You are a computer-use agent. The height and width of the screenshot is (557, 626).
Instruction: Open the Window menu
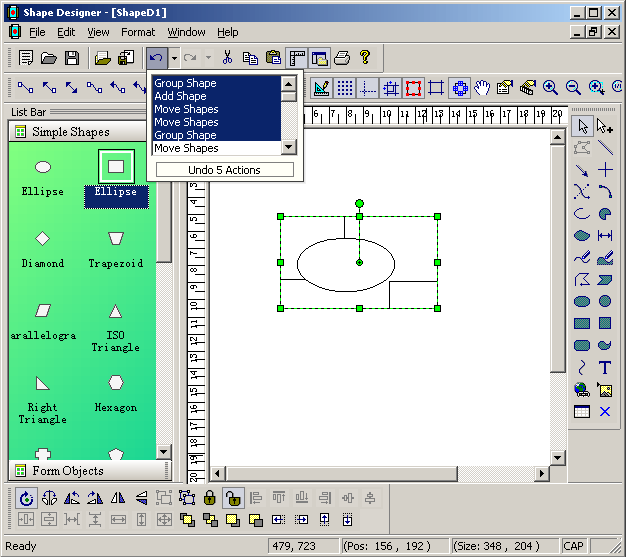click(186, 32)
